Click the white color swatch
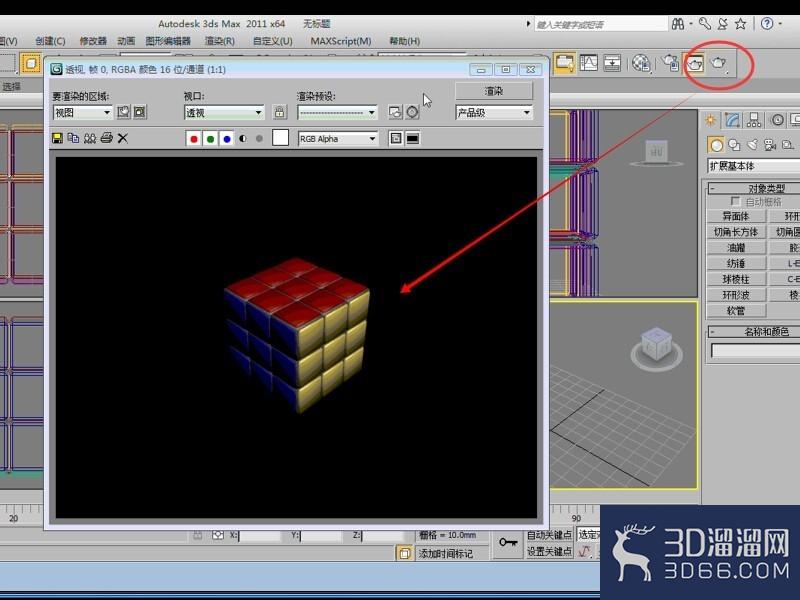The width and height of the screenshot is (800, 600). [x=281, y=138]
